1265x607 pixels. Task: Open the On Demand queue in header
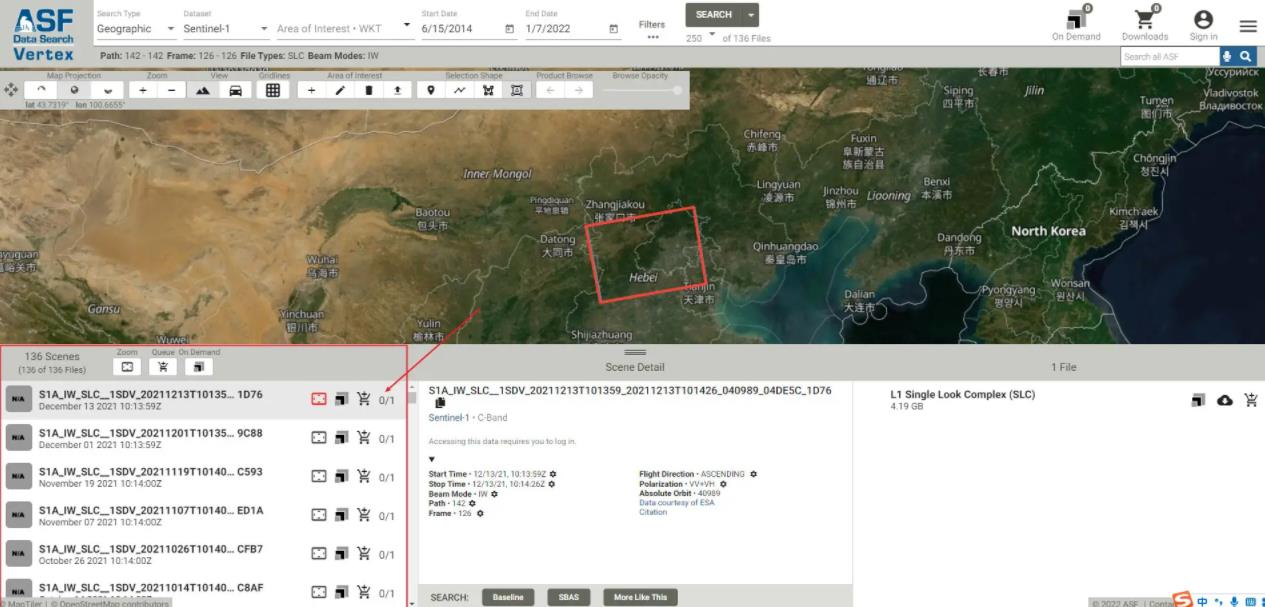tap(1075, 20)
